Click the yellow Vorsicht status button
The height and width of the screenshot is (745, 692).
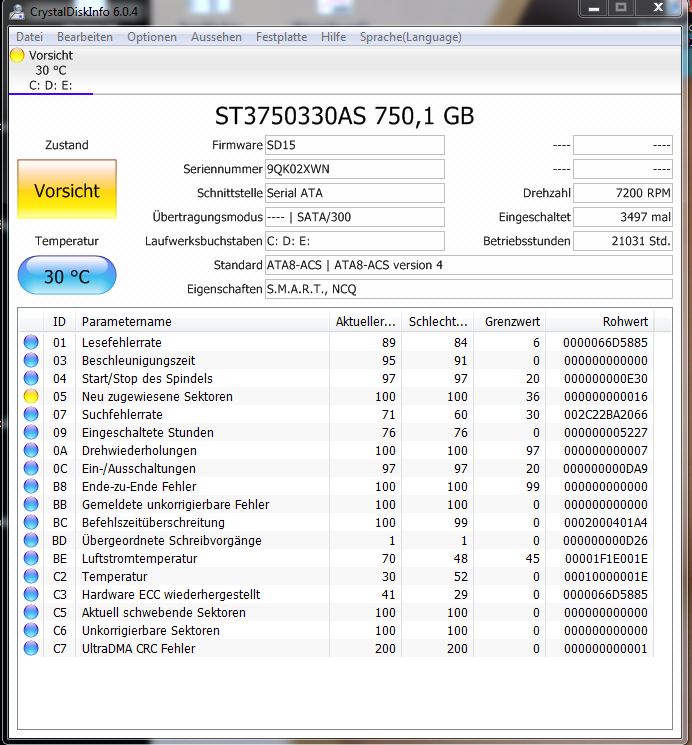point(67,190)
